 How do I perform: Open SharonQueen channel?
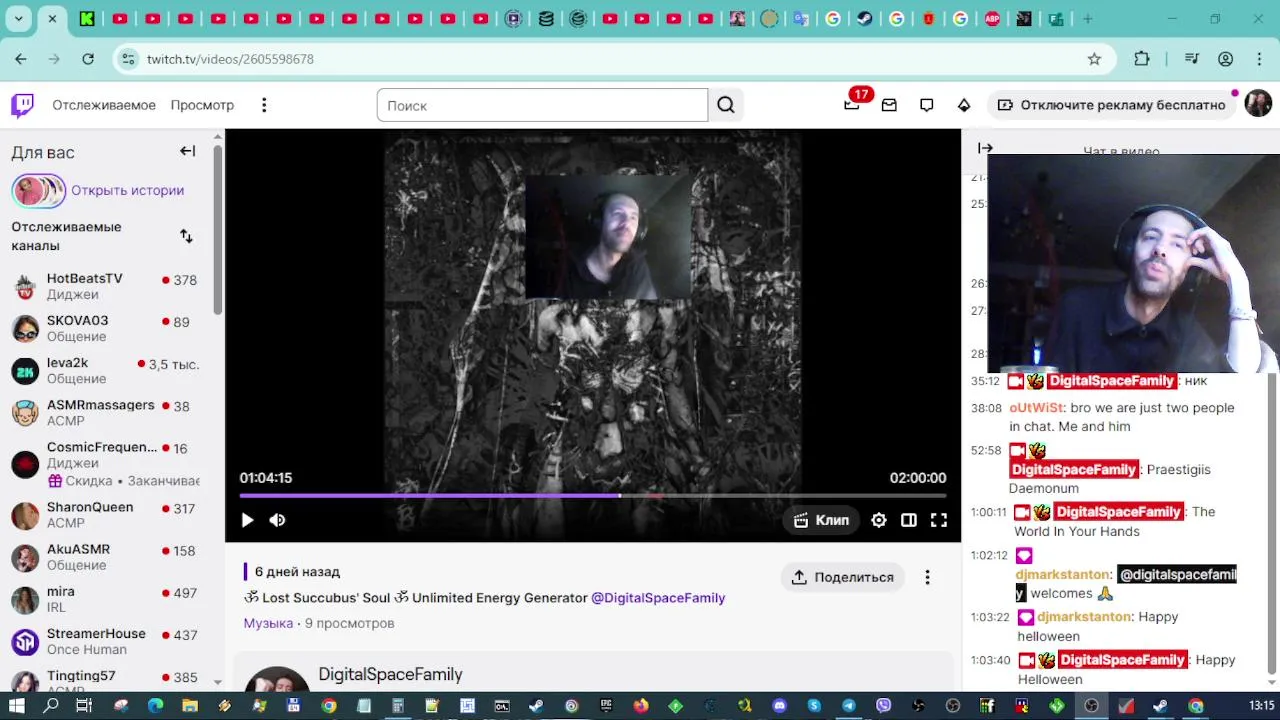click(x=106, y=514)
